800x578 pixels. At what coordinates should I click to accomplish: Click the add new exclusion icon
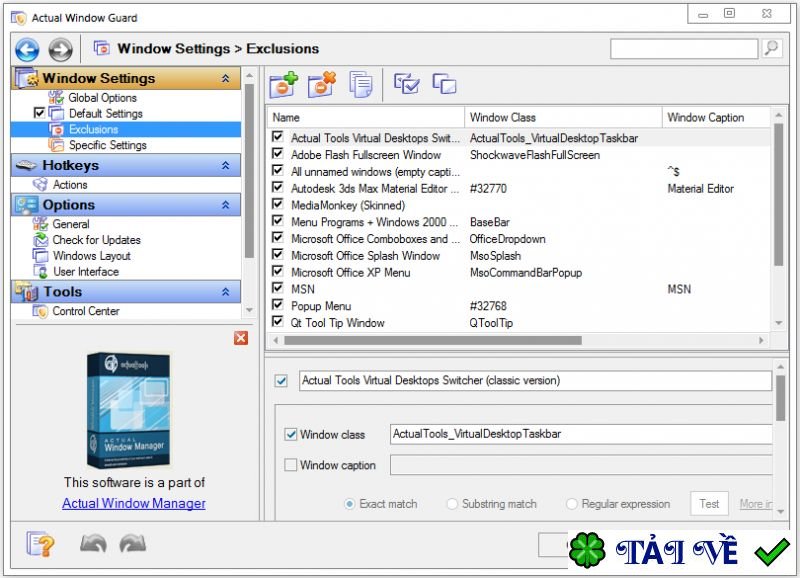click(283, 85)
